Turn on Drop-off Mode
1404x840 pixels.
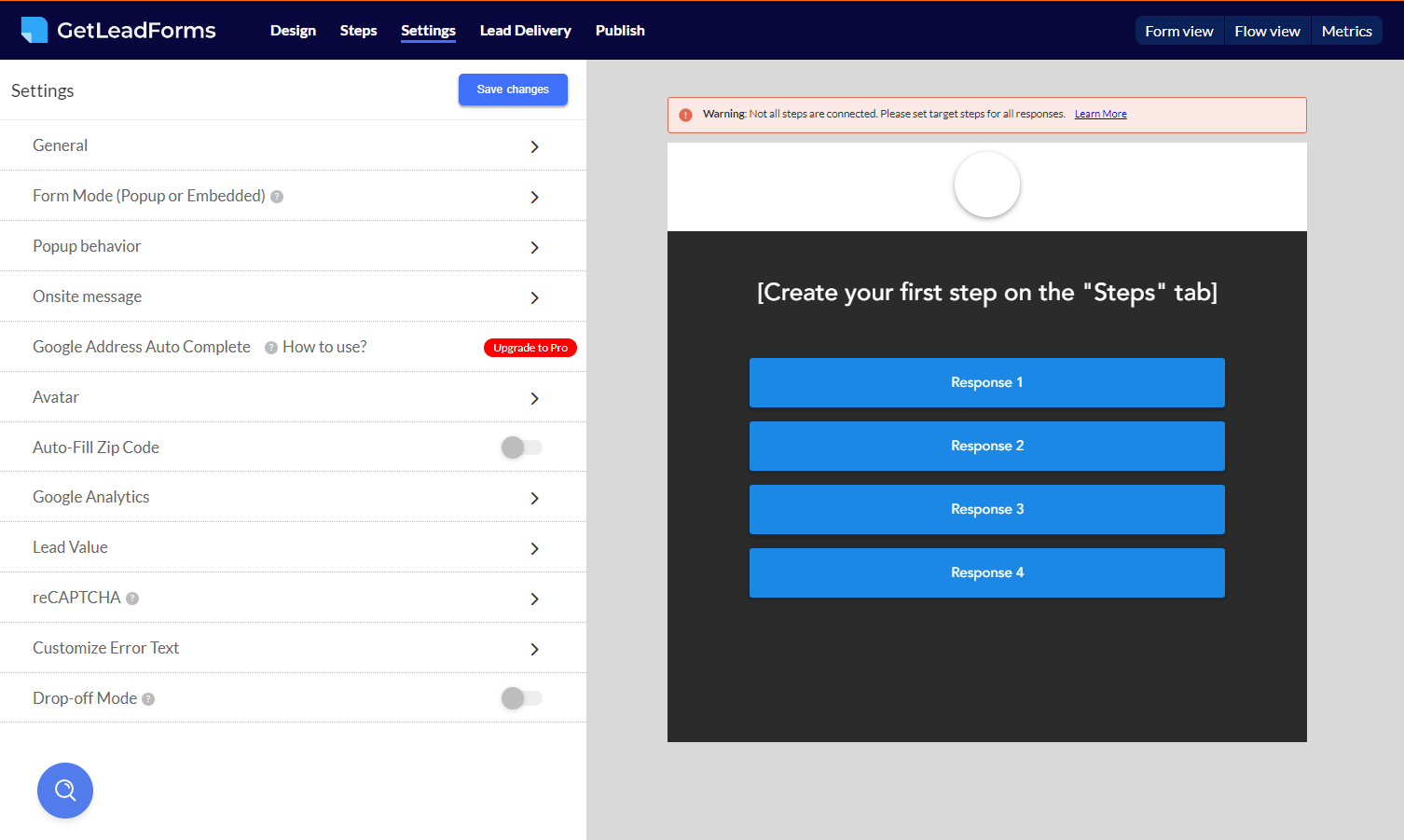point(521,697)
